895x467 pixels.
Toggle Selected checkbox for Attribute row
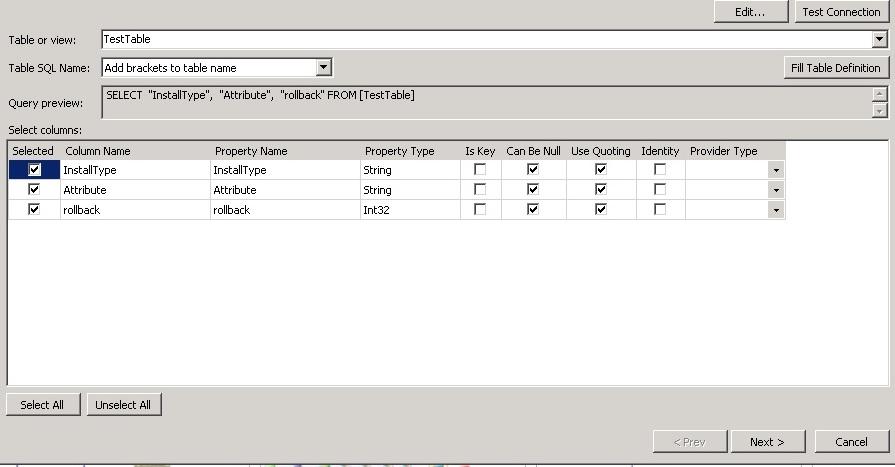[x=34, y=189]
